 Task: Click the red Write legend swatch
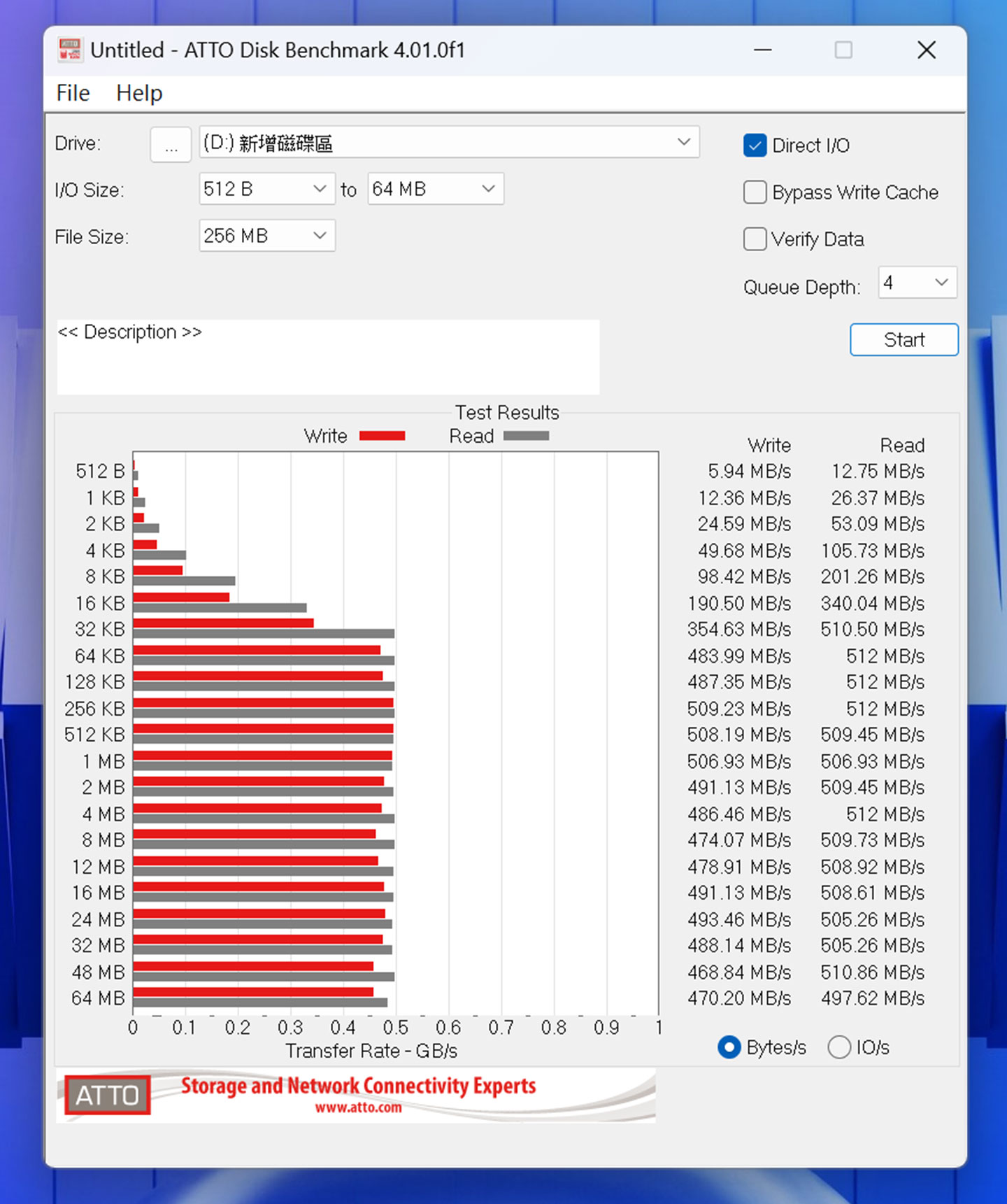click(383, 436)
